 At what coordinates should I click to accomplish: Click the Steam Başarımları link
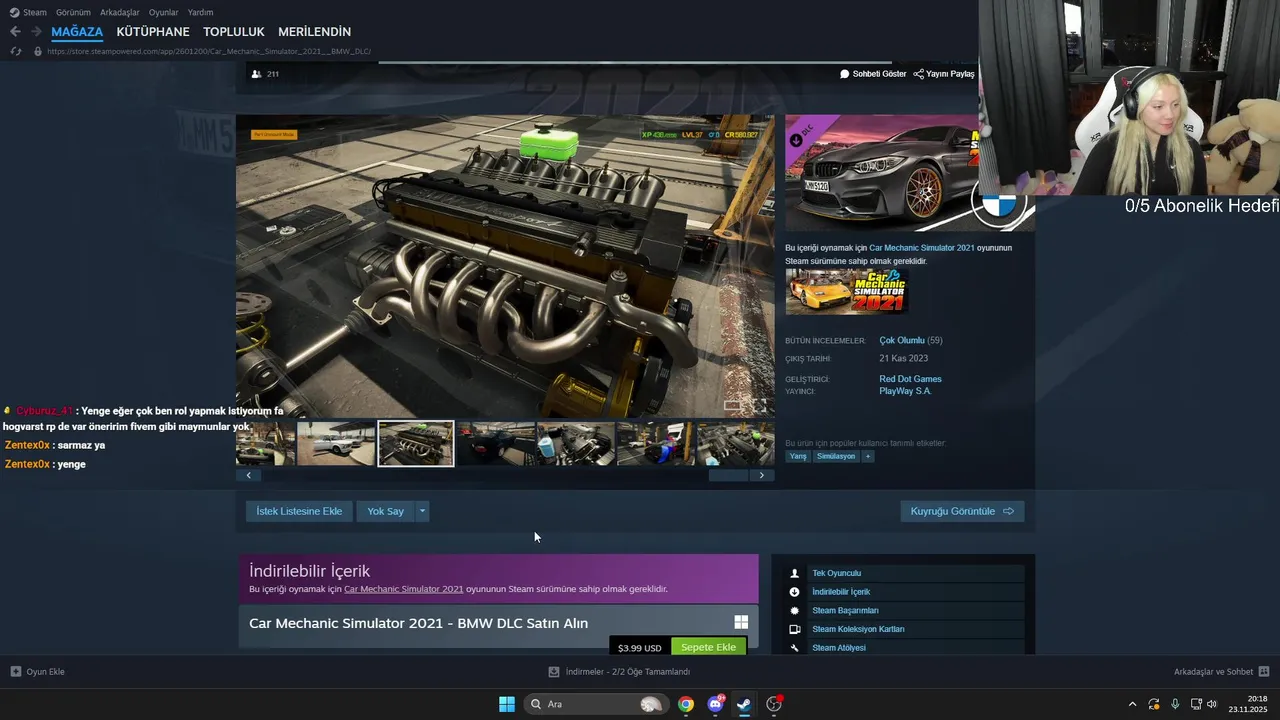(845, 610)
